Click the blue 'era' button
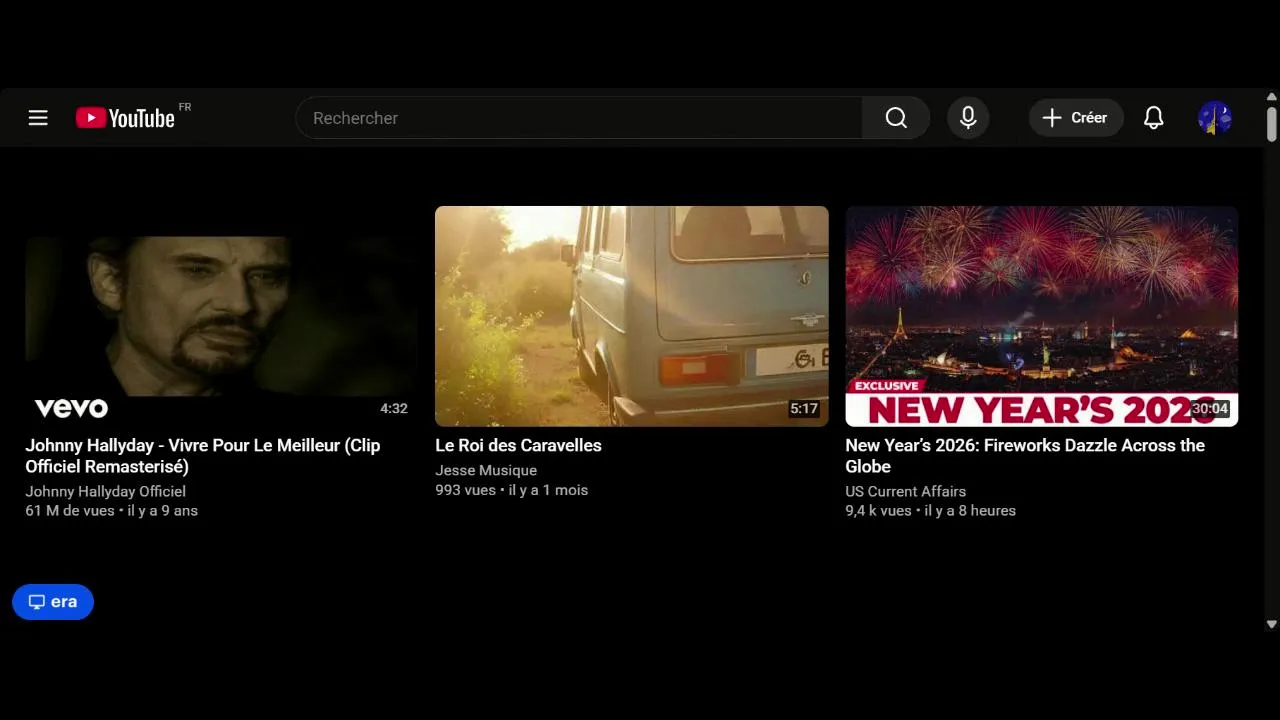Viewport: 1280px width, 720px height. coord(53,602)
